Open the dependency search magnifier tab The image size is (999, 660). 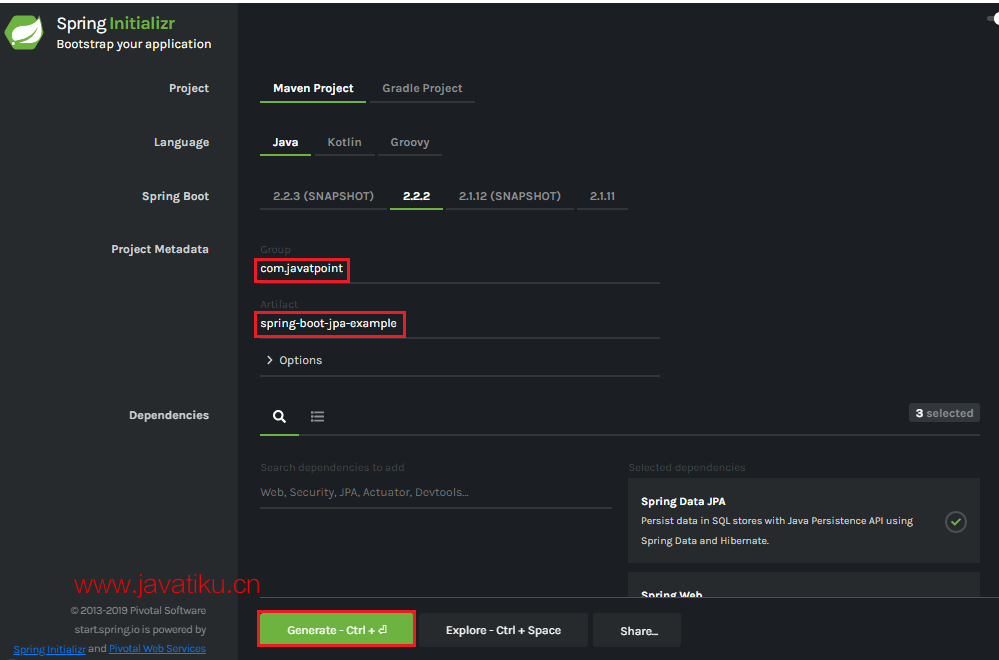click(279, 417)
